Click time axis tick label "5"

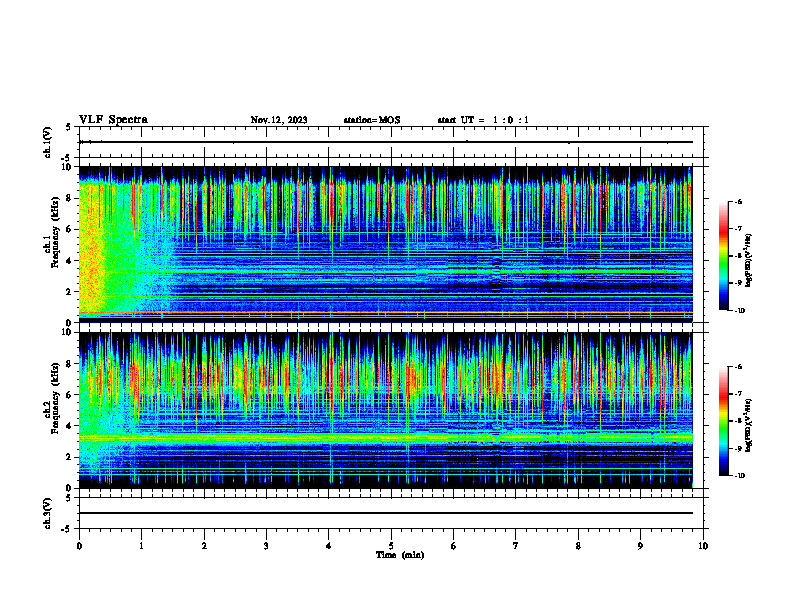[x=391, y=546]
